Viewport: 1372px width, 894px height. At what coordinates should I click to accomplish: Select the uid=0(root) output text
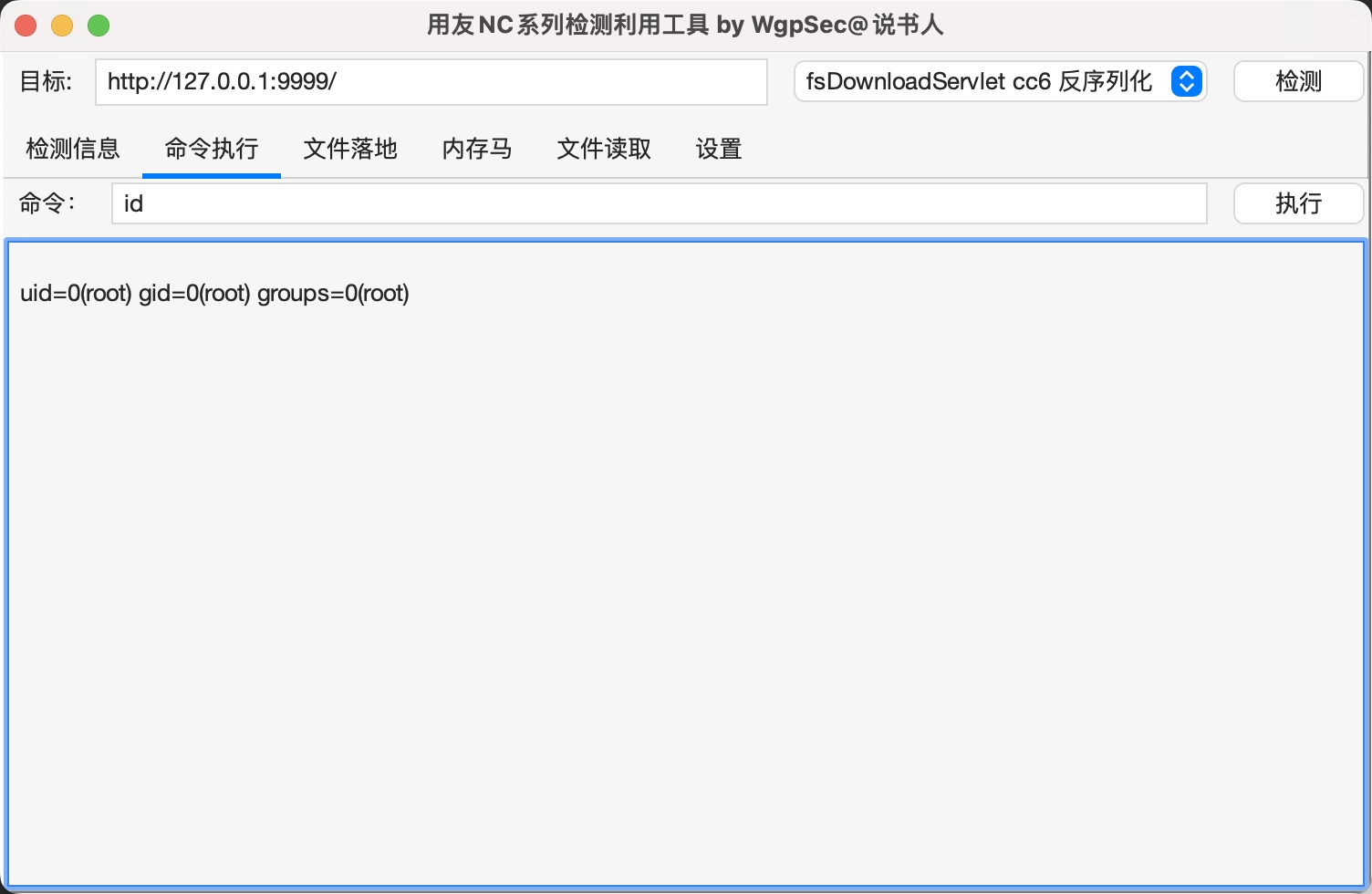pyautogui.click(x=214, y=293)
